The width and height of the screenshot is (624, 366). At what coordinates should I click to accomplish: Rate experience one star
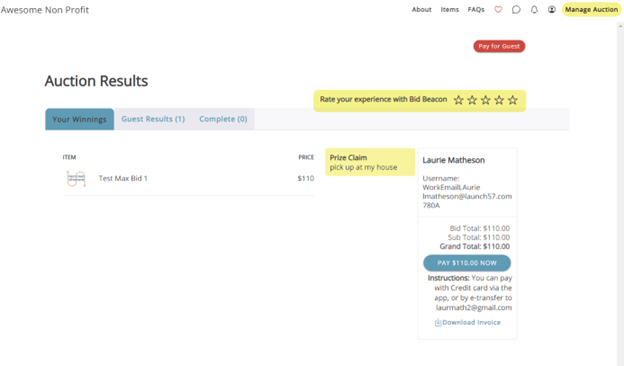458,100
